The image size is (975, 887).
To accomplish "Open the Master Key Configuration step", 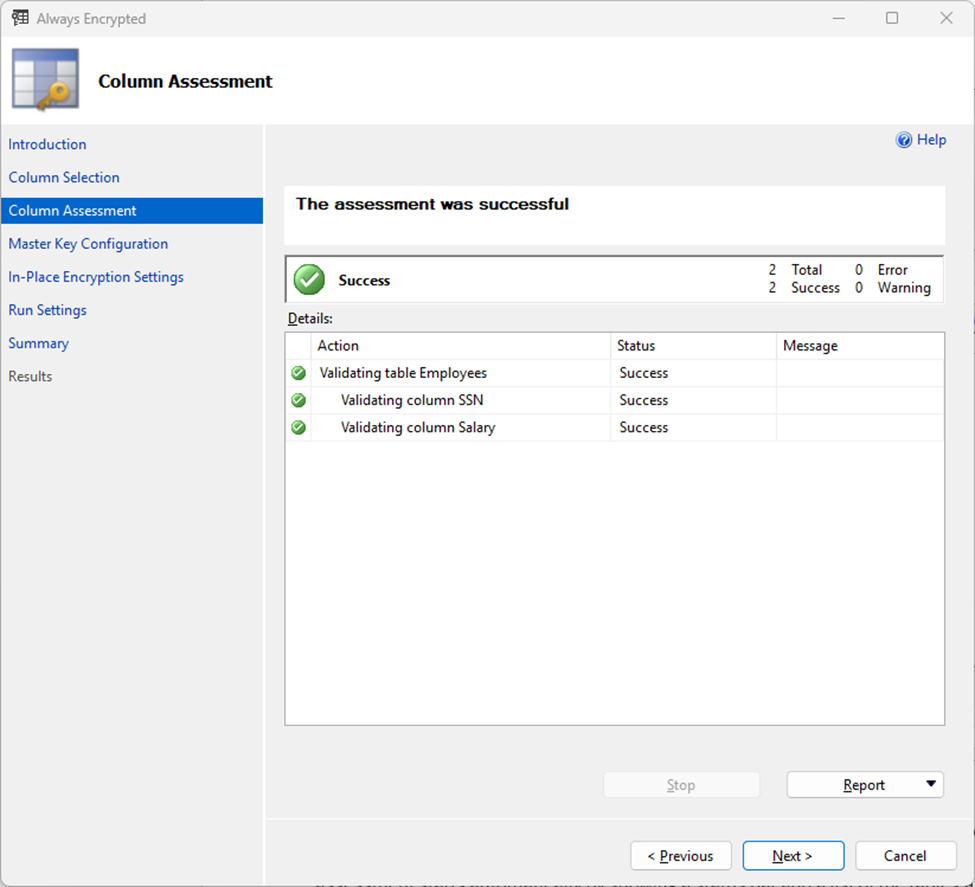I will pos(88,244).
